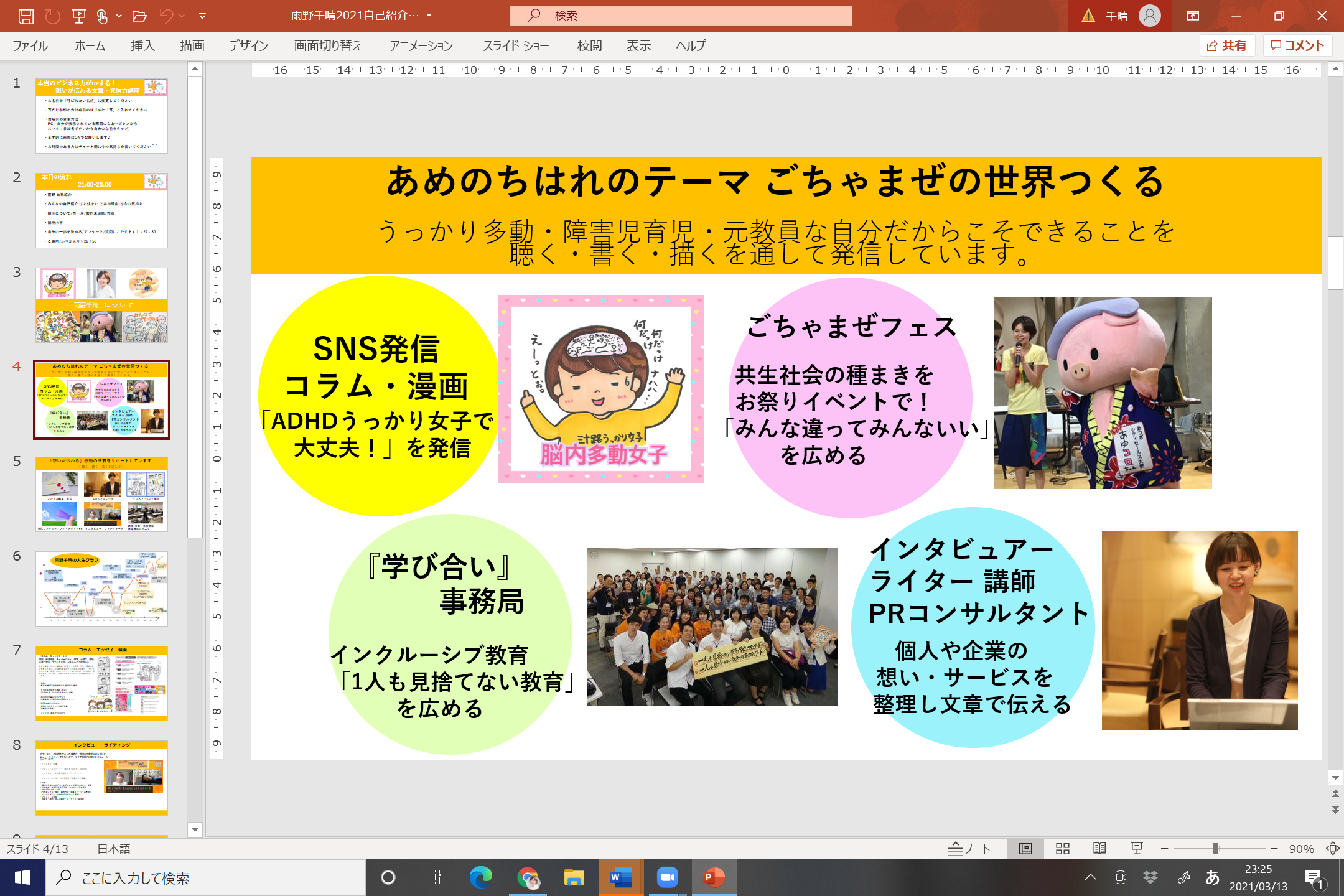This screenshot has width=1344, height=896.
Task: Expand Customize Quick Access Toolbar dropdown
Action: tap(202, 16)
